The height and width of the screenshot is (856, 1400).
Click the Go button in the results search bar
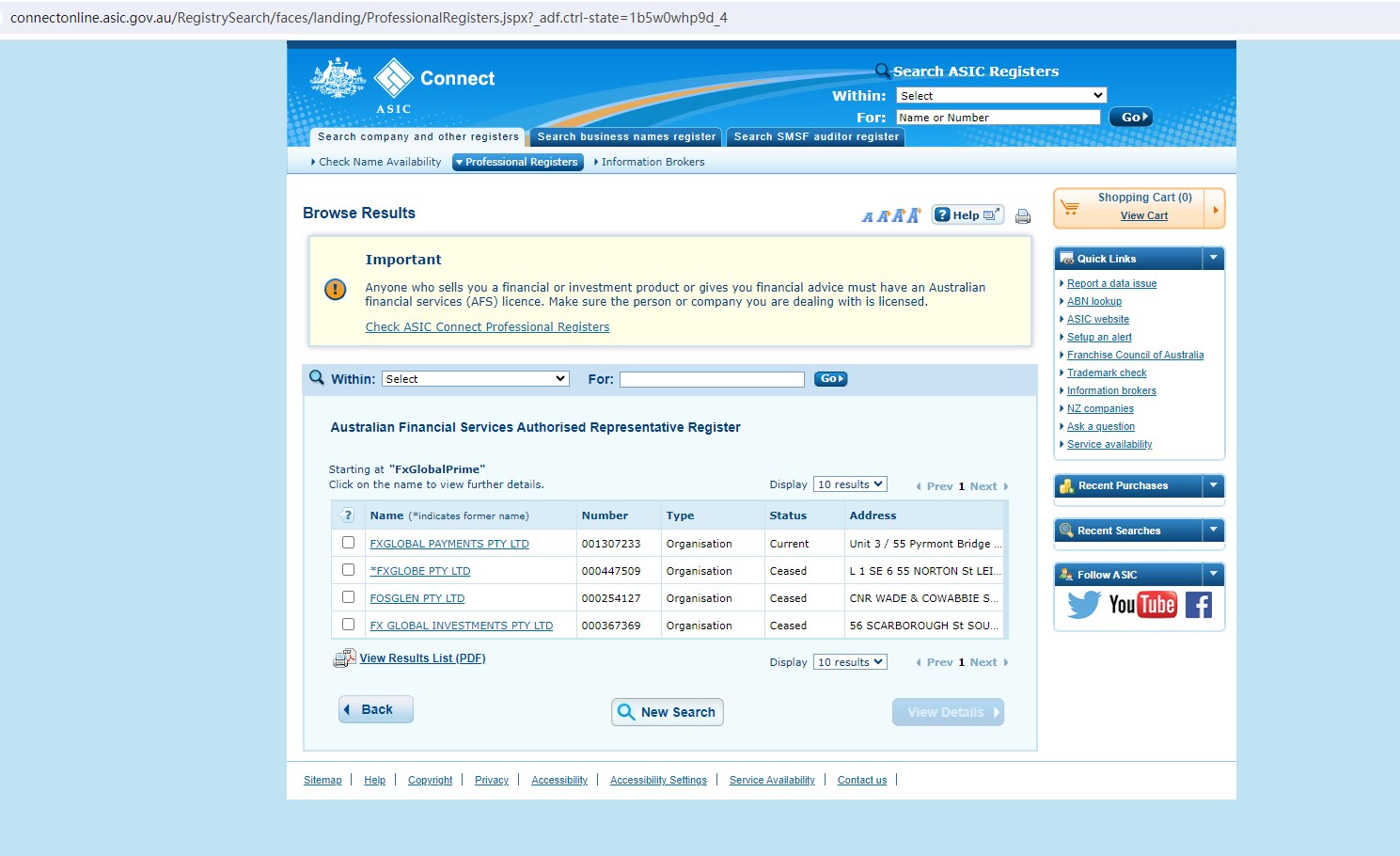coord(830,379)
